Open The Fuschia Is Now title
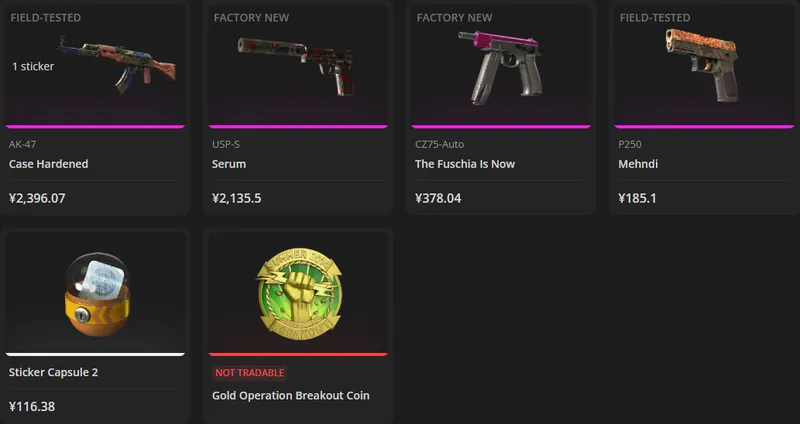This screenshot has height=424, width=800. click(x=465, y=164)
